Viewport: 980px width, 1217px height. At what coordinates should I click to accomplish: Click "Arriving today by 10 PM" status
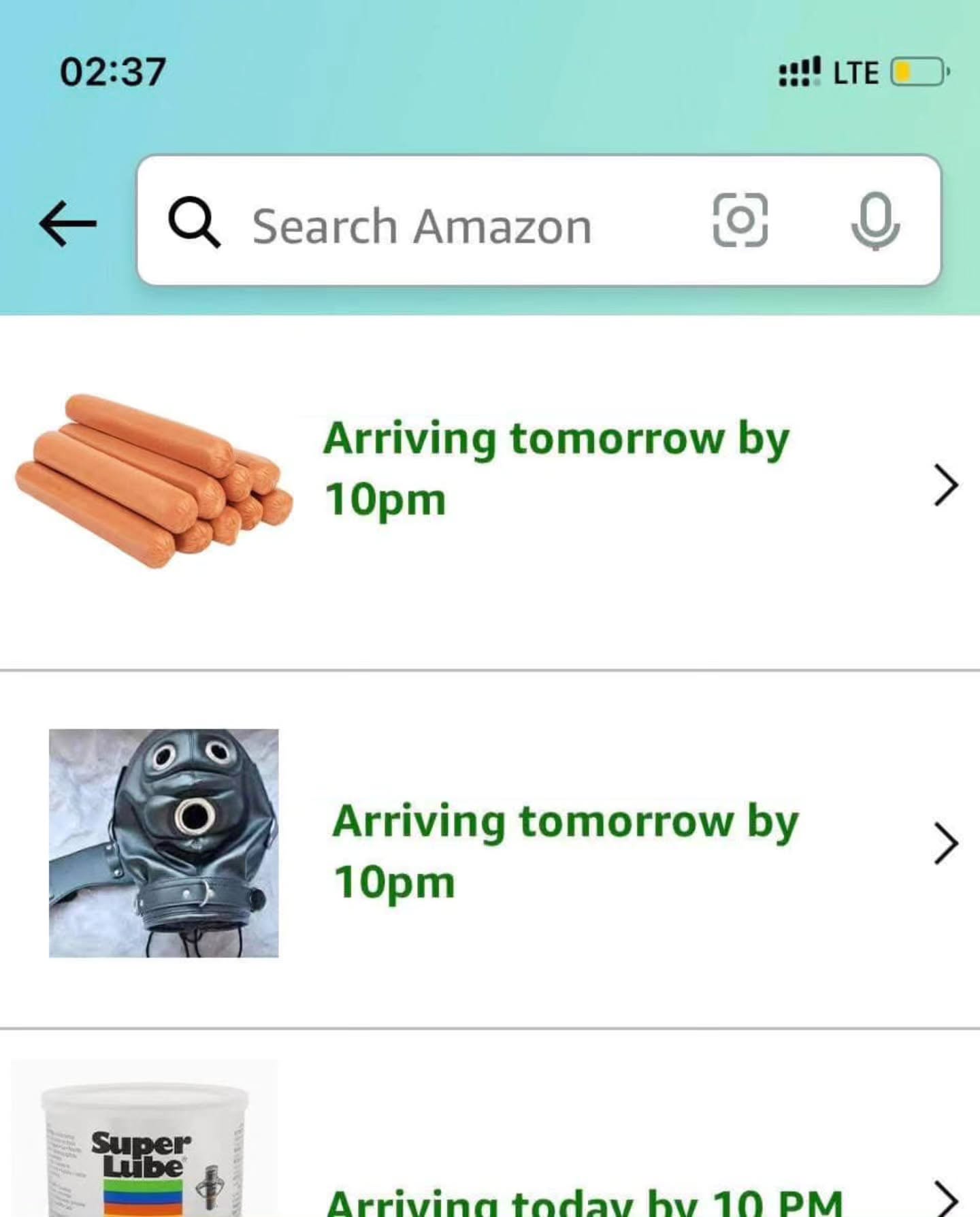[584, 1202]
